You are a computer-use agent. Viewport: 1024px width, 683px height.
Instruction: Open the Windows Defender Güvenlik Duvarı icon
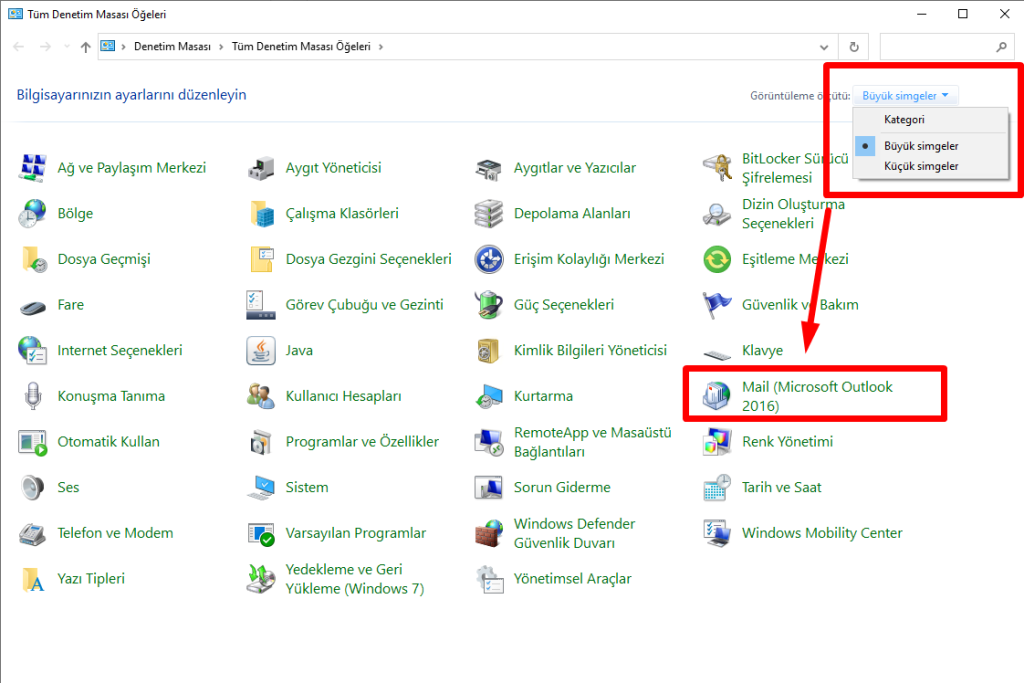click(489, 533)
